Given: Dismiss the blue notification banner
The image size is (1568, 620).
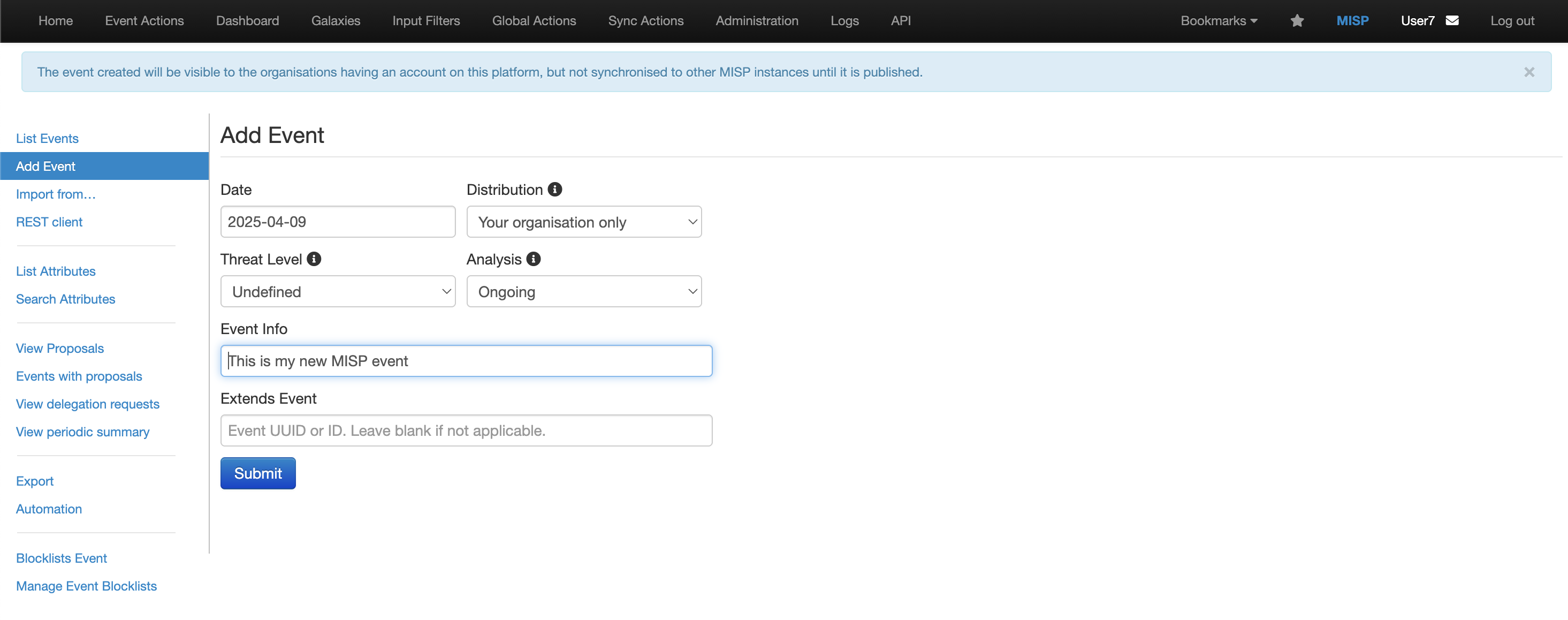Looking at the screenshot, I should click(x=1528, y=72).
